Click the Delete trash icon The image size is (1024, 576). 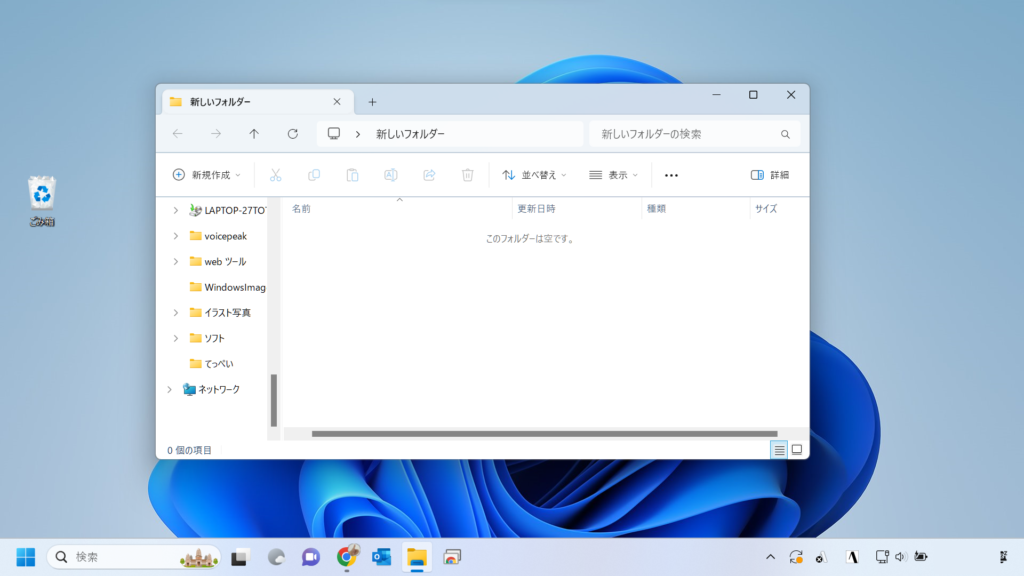pos(468,175)
